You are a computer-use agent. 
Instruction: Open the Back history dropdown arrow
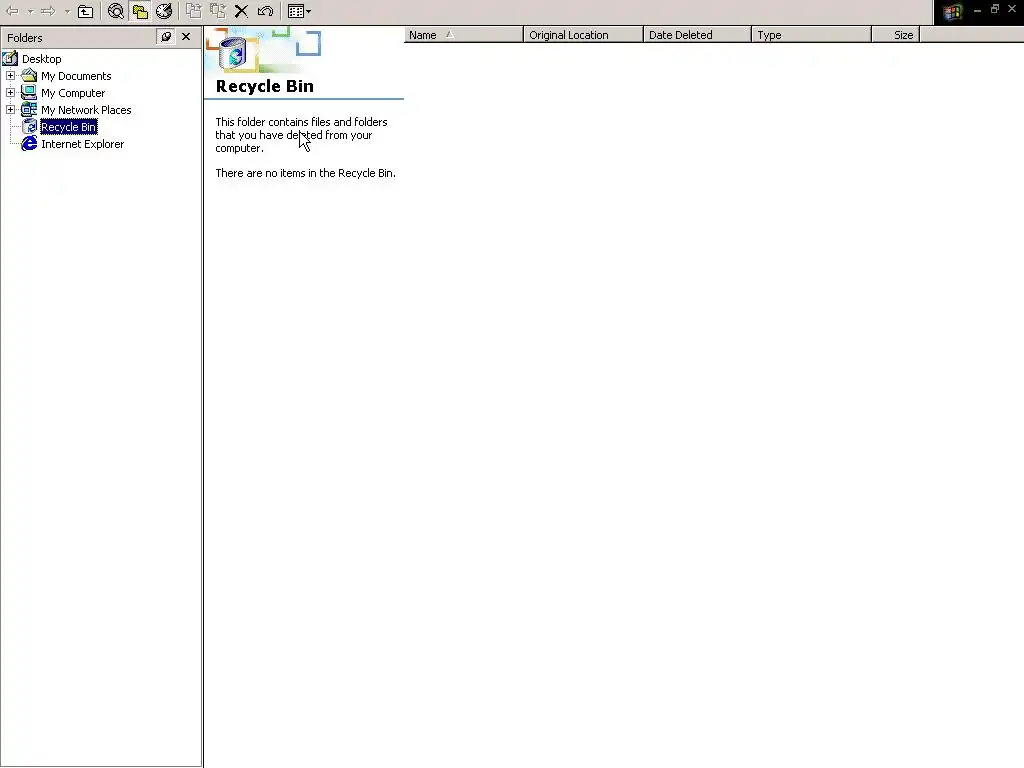(31, 11)
